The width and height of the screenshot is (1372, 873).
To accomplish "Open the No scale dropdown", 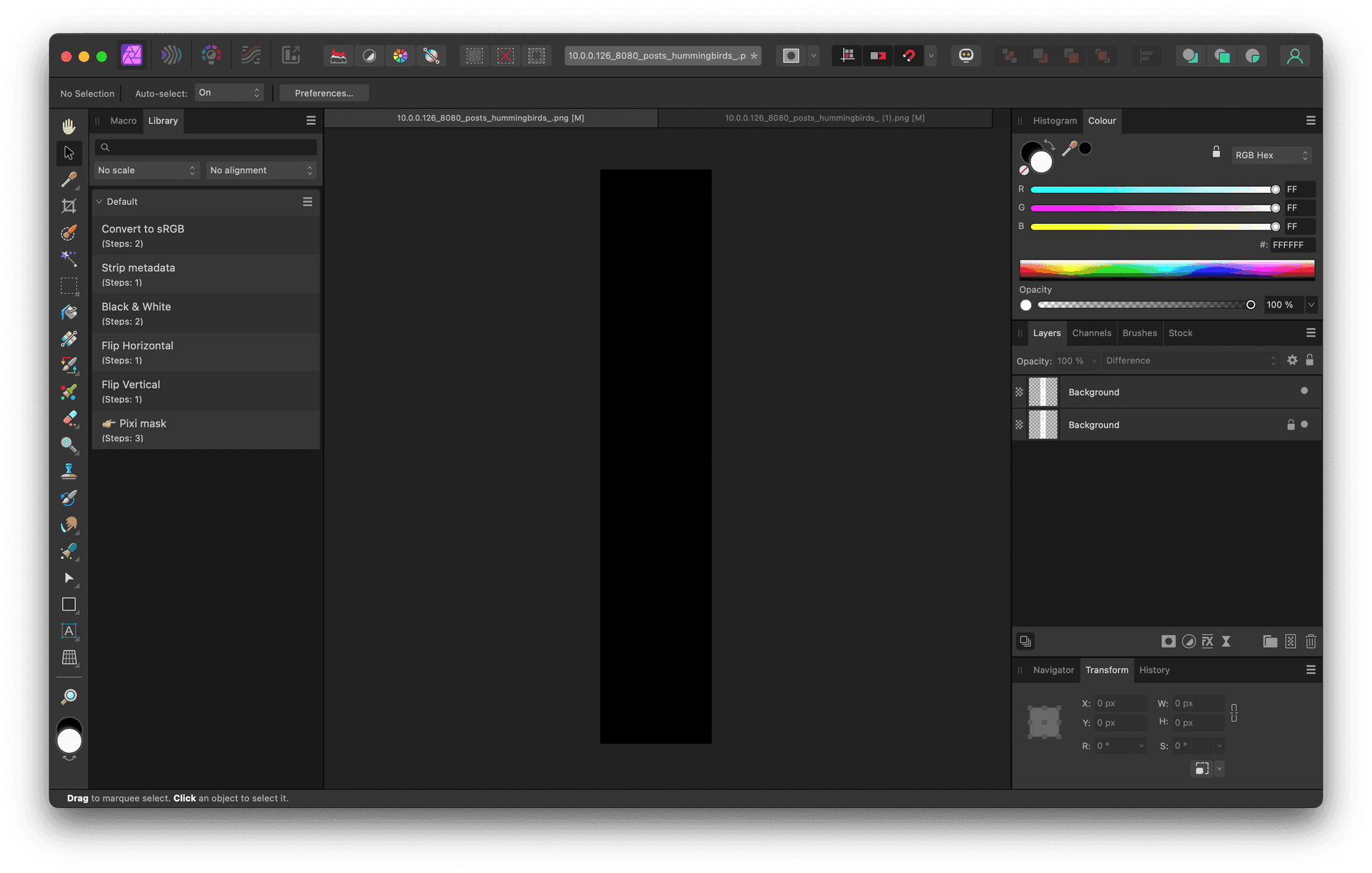I will (x=146, y=170).
